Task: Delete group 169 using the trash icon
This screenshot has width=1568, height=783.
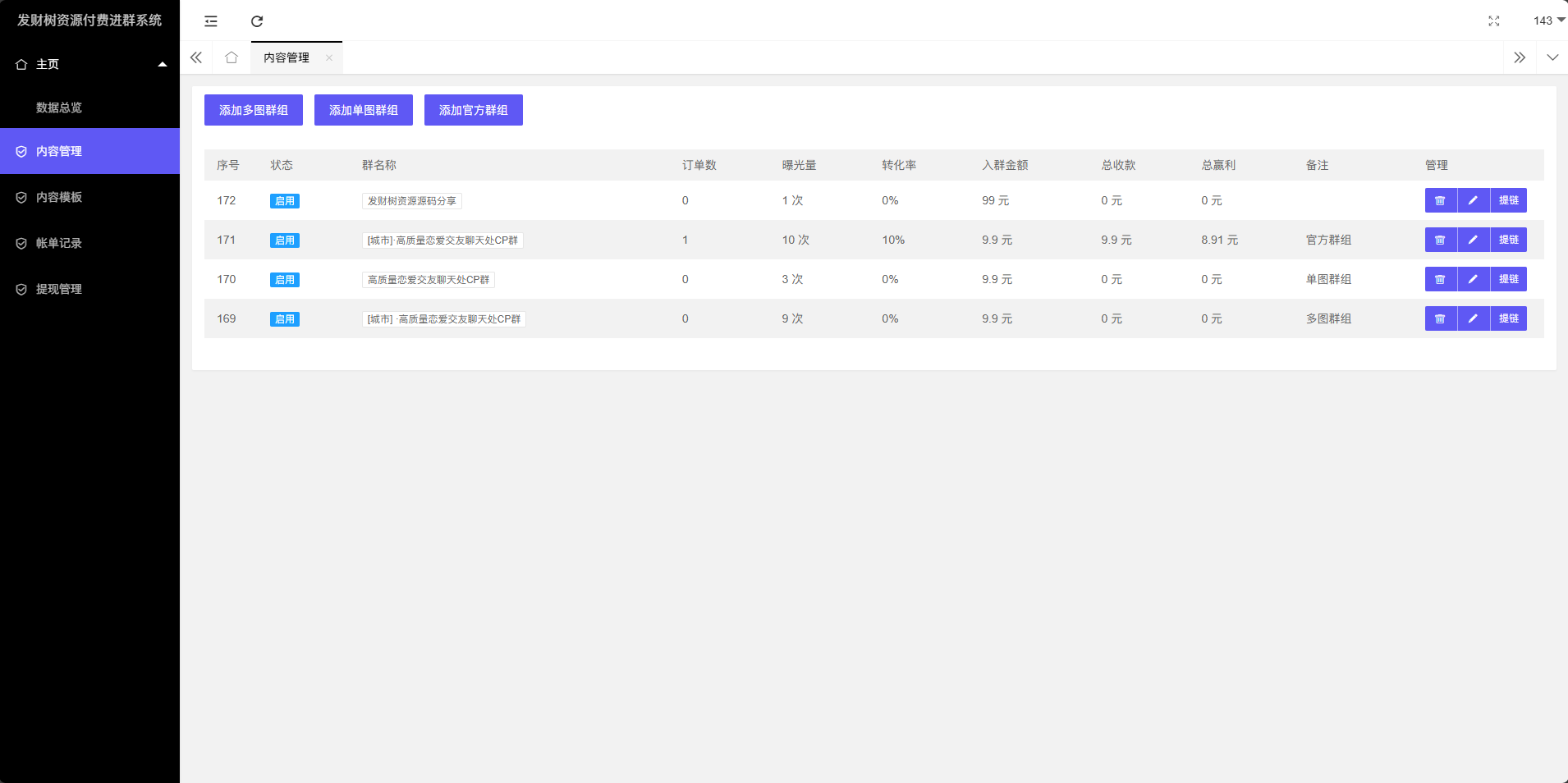Action: (1440, 318)
